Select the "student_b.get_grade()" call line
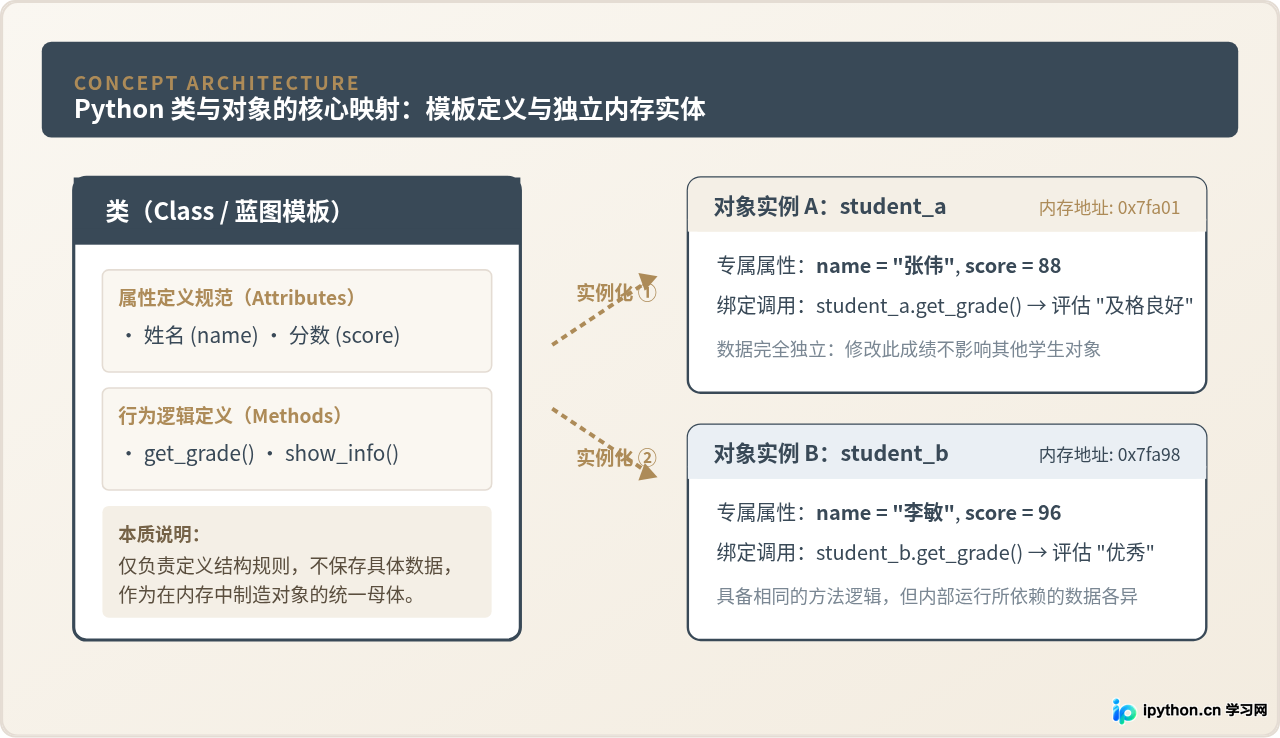 (936, 553)
